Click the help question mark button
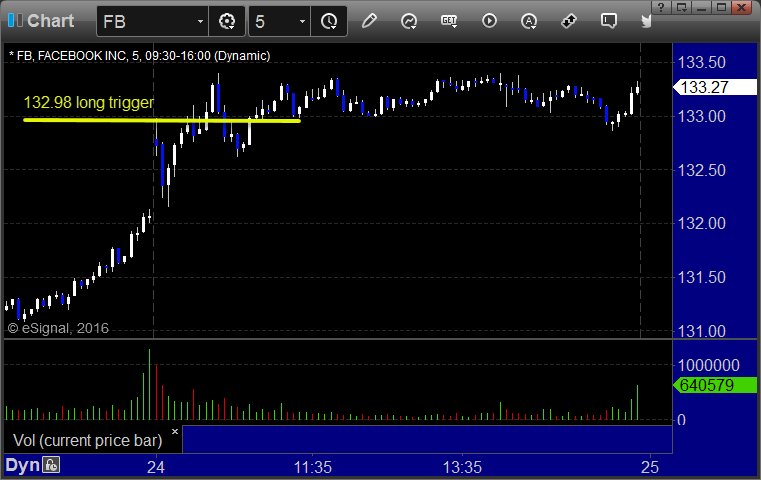 click(661, 7)
